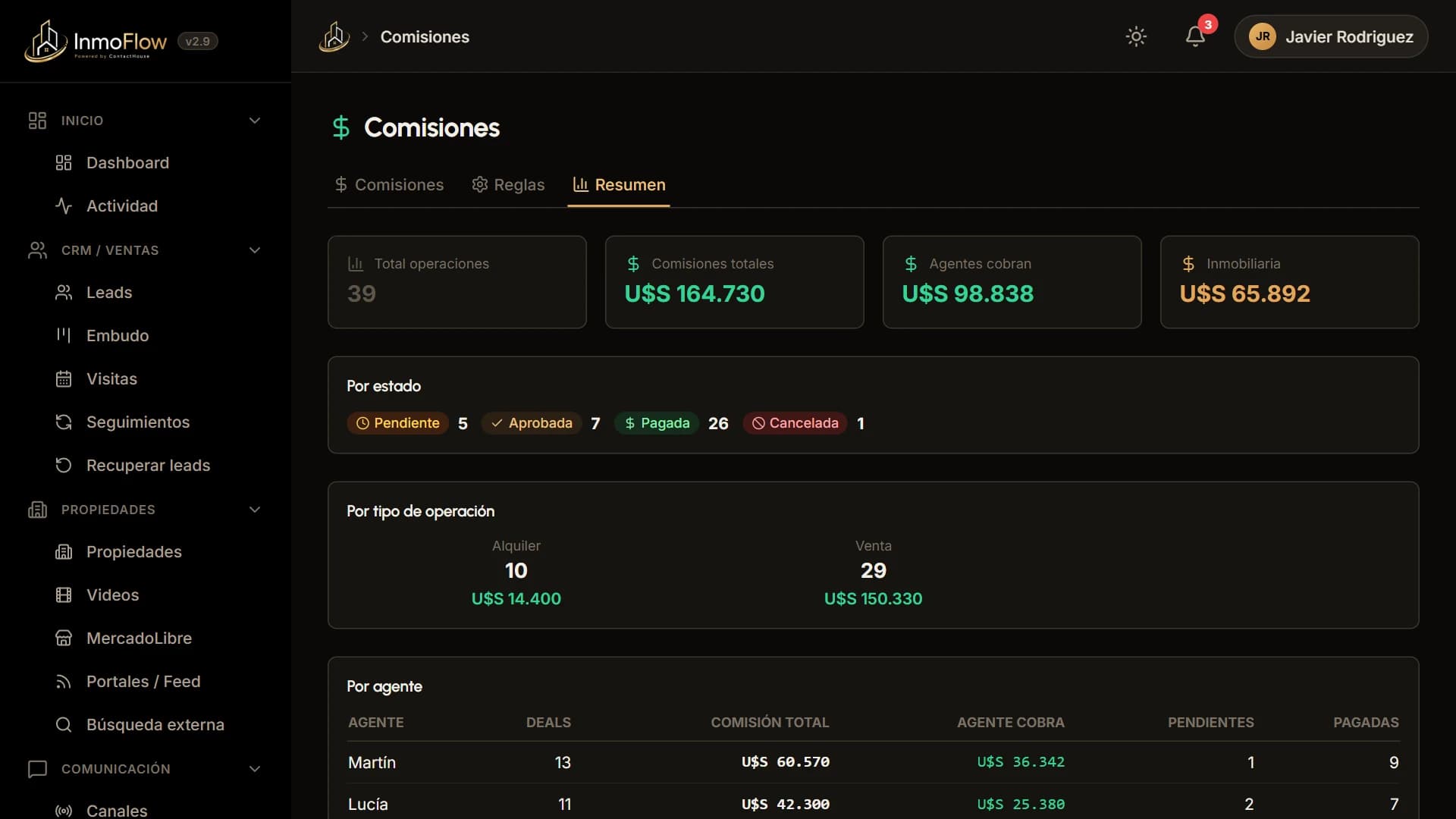Click the Inmobiliaria U$S 65.892 value

(1245, 294)
